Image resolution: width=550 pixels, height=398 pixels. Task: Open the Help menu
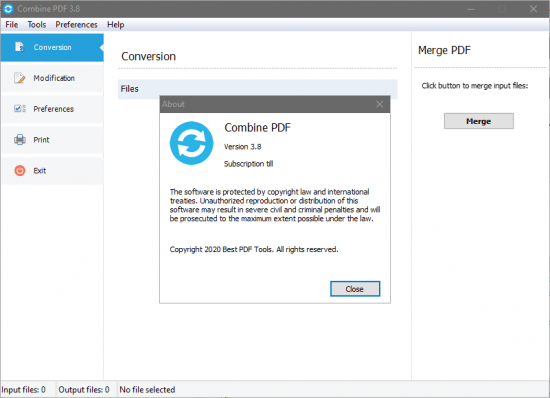116,25
